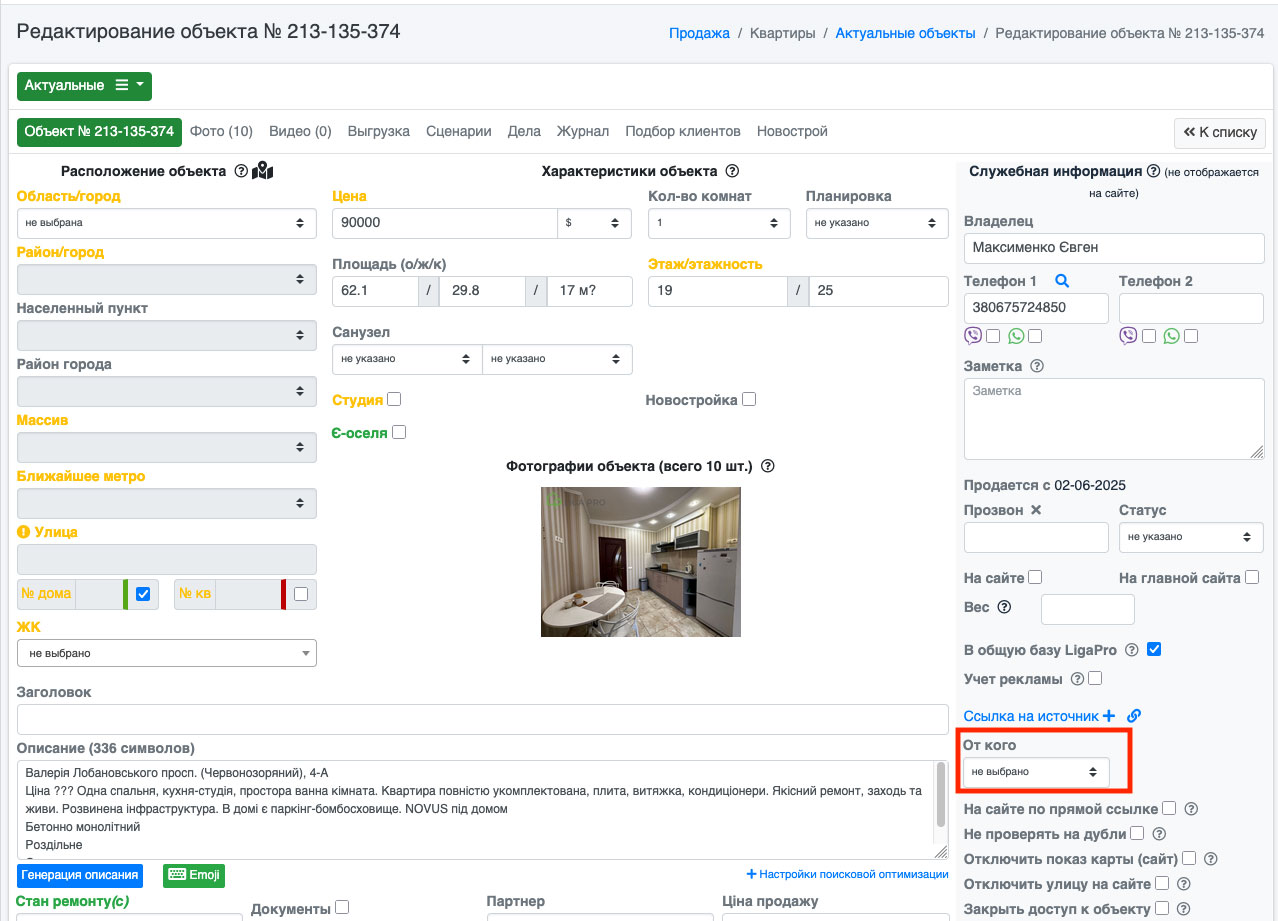Check the Новостройка checkbox

click(x=749, y=399)
